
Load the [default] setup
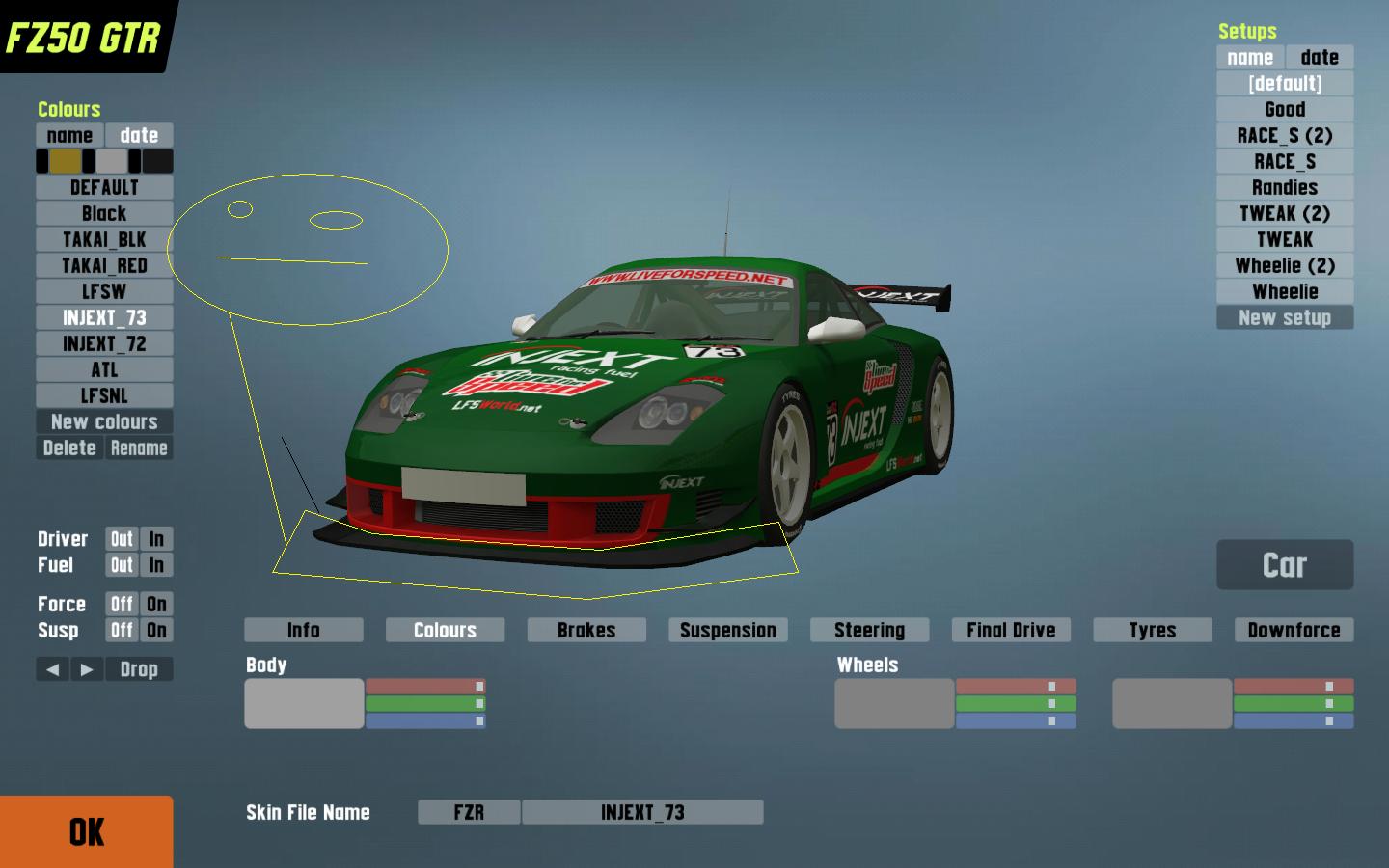[x=1285, y=83]
